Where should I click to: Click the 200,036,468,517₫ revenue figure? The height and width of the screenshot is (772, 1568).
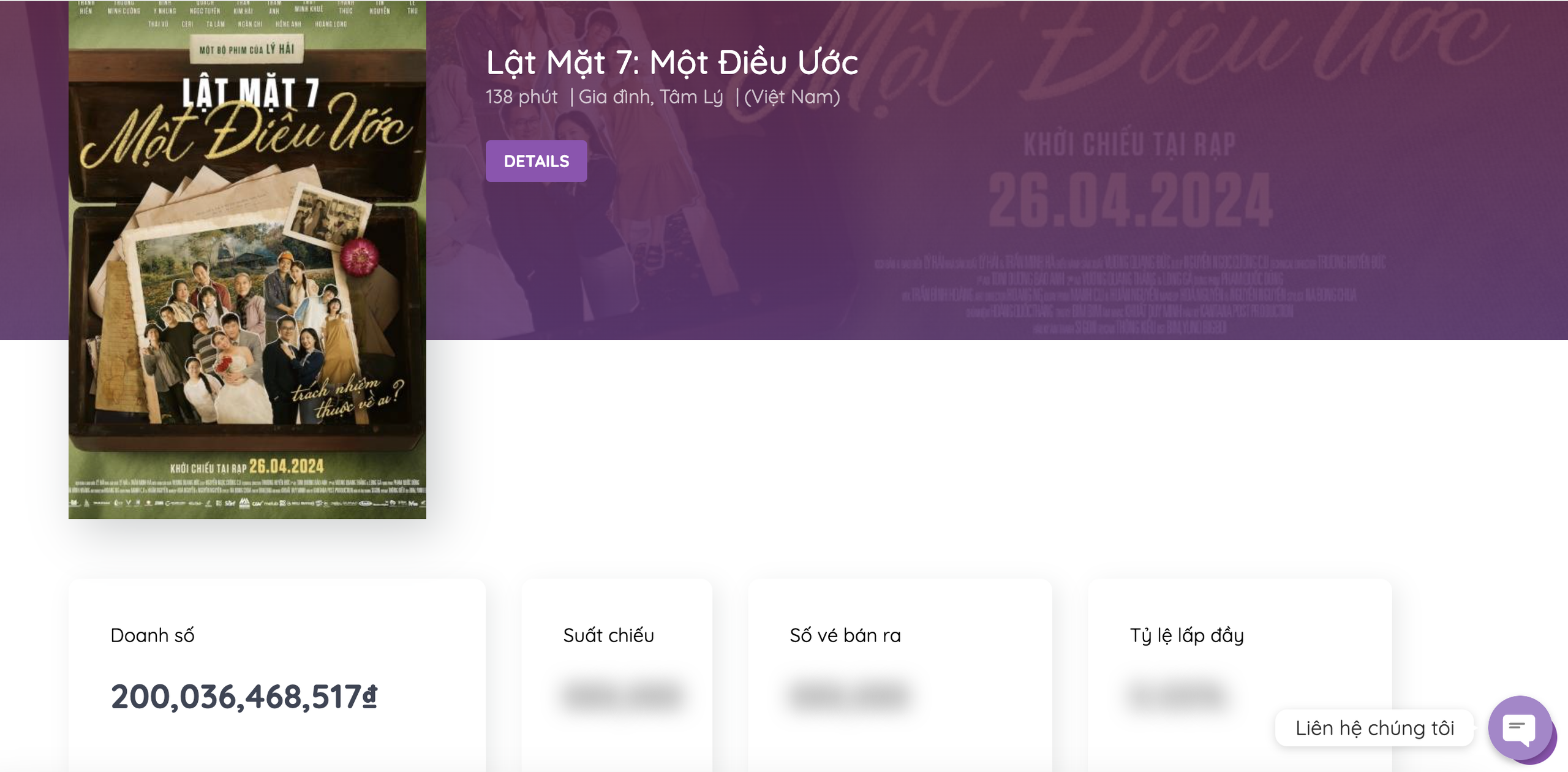click(x=244, y=697)
